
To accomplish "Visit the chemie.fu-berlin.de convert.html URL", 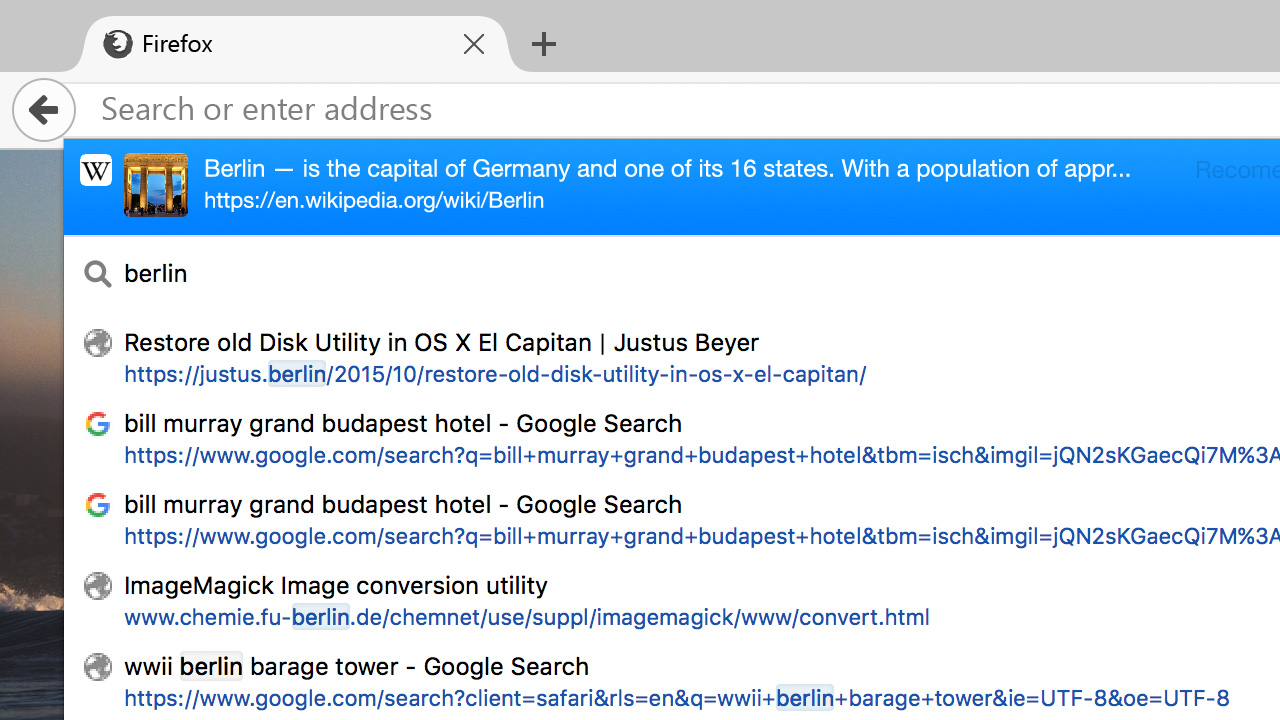I will 527,618.
